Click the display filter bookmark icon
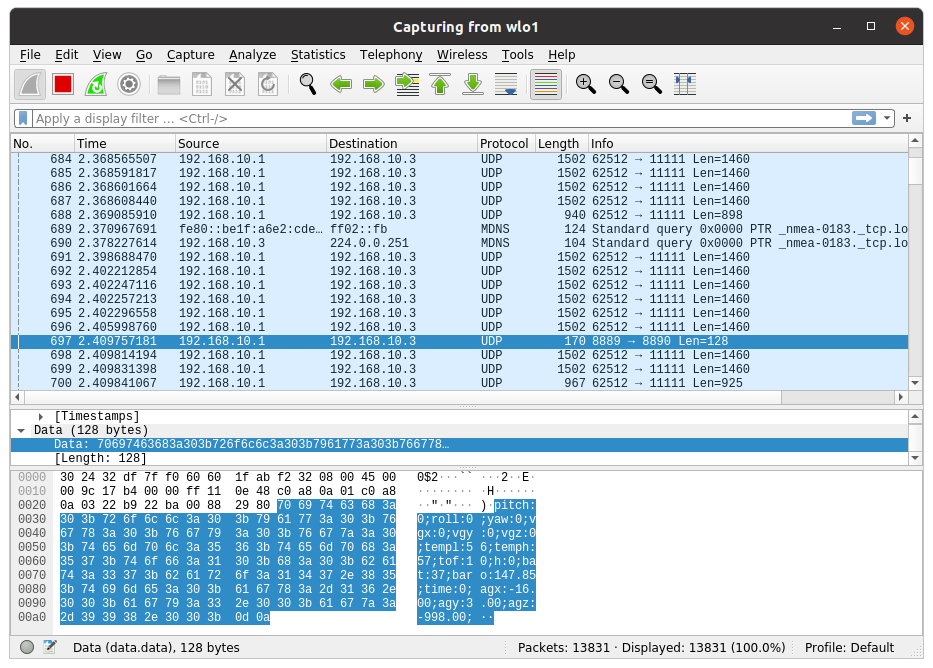933x668 pixels. coord(23,118)
